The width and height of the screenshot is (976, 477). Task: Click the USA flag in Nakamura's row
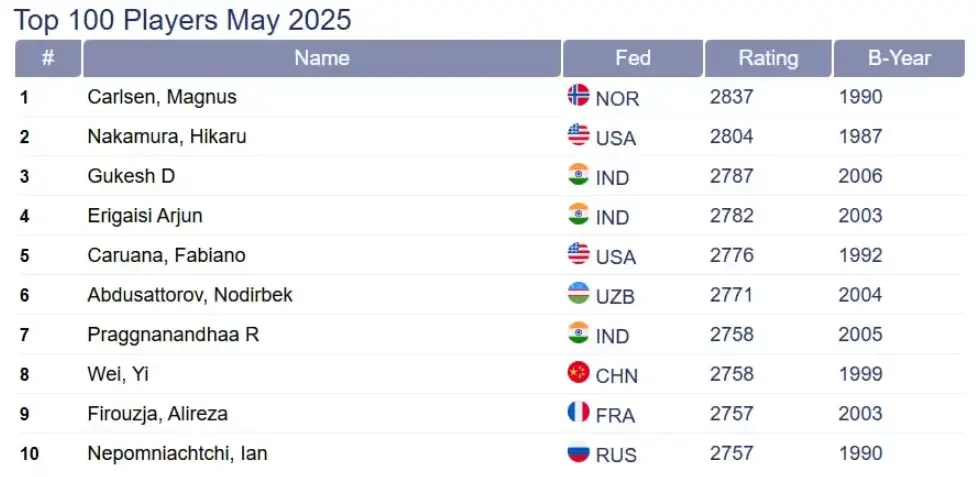[x=578, y=135]
